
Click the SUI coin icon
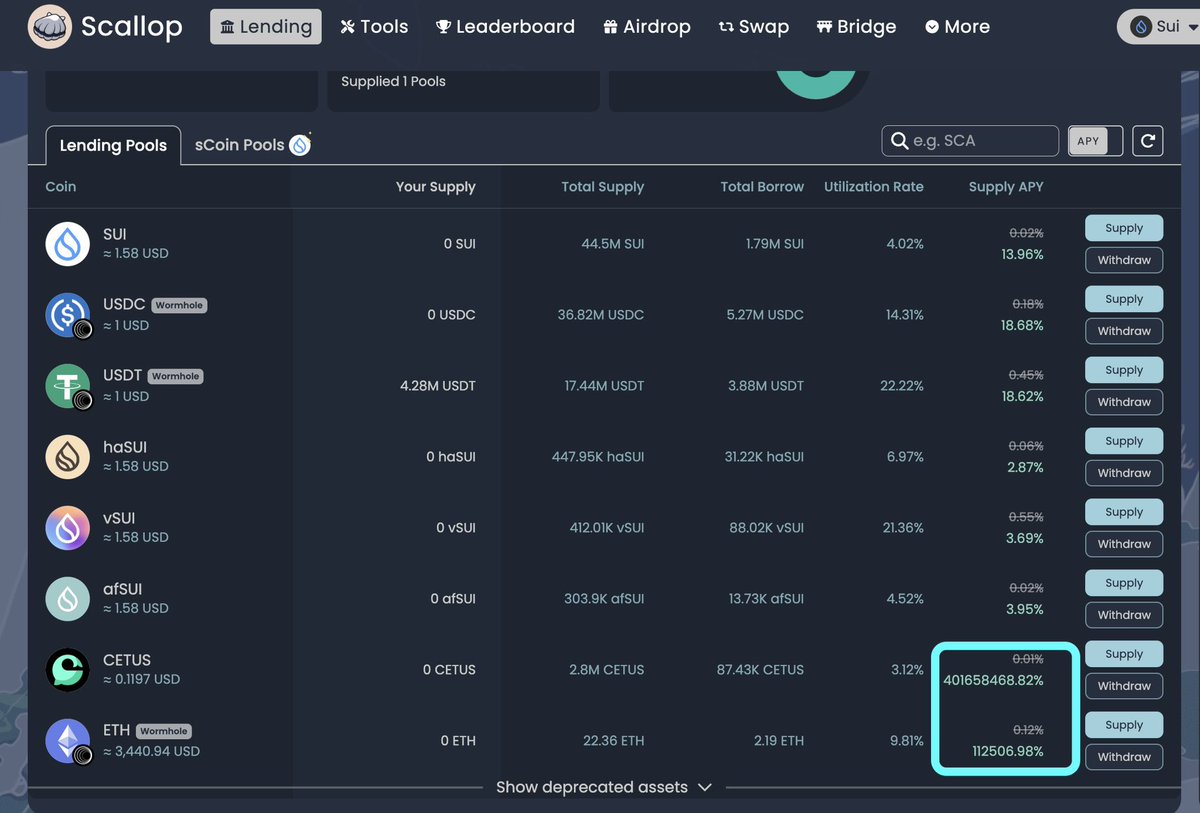coord(67,244)
